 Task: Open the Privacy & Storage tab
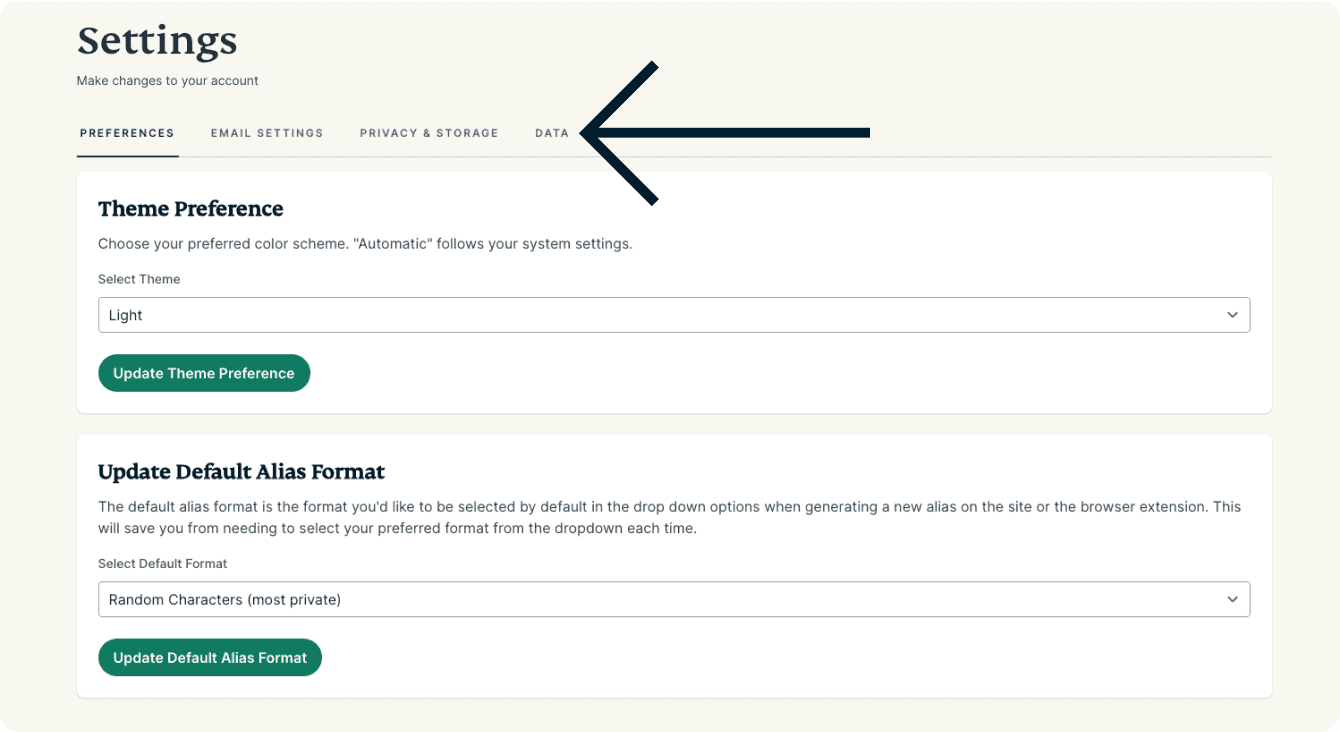[429, 133]
